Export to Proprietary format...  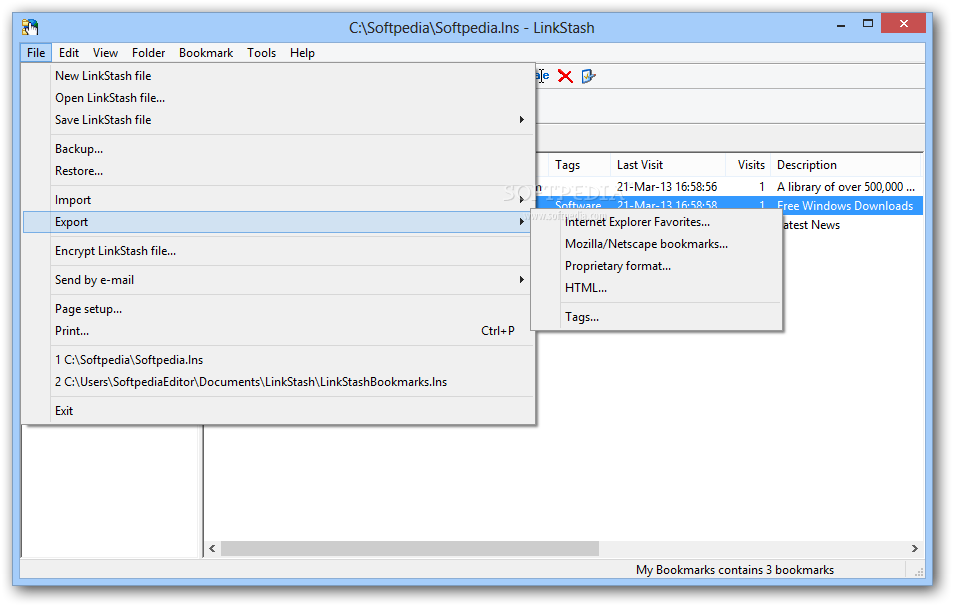pos(656,266)
